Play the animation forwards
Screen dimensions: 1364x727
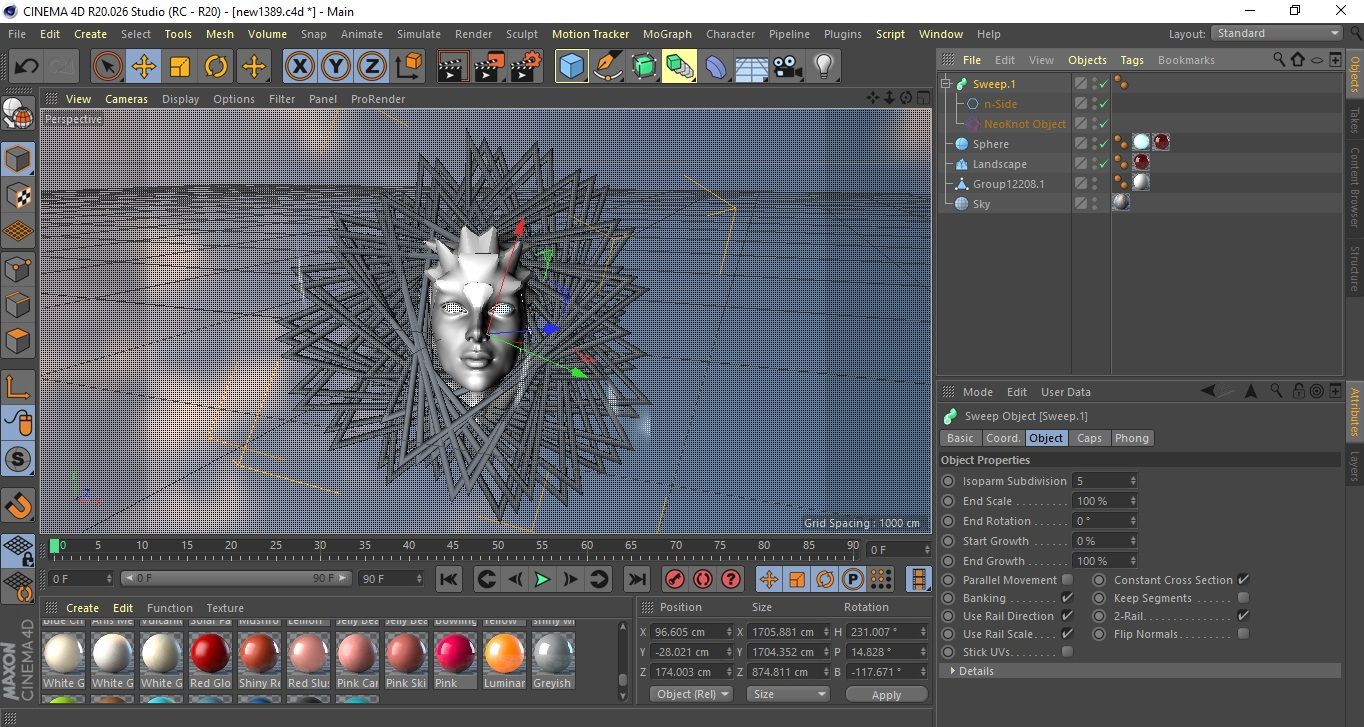[x=542, y=579]
